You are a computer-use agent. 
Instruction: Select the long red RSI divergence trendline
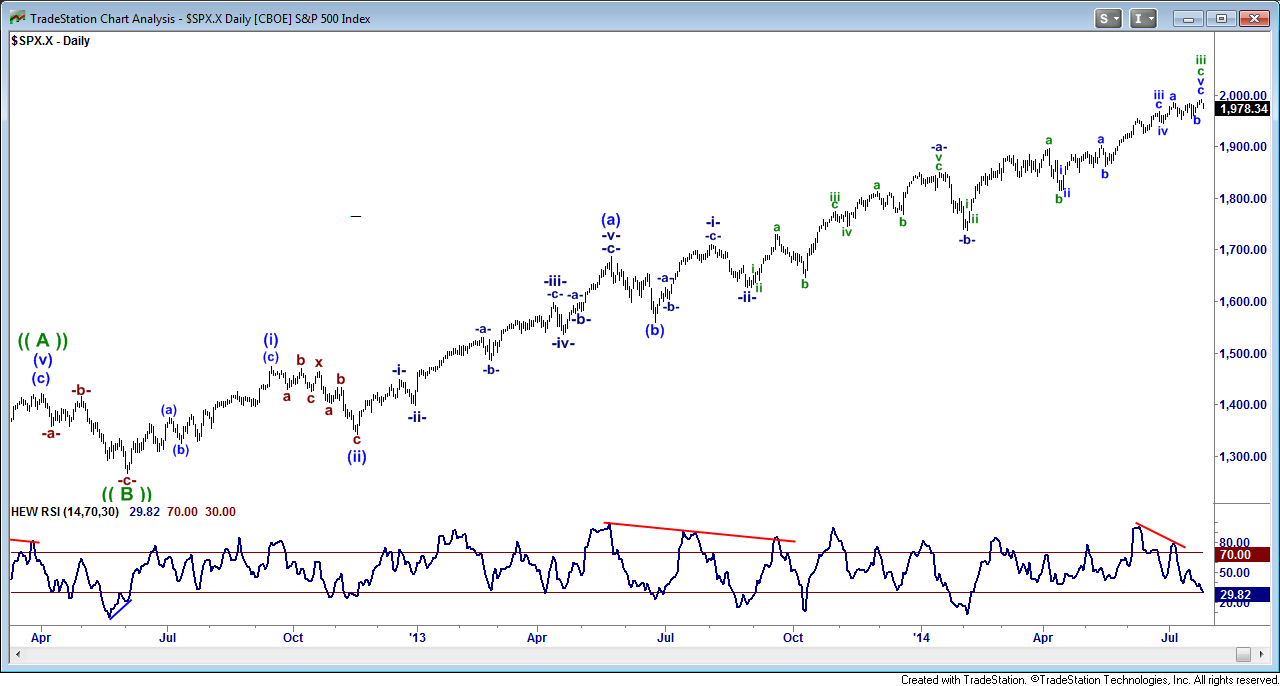[x=700, y=532]
